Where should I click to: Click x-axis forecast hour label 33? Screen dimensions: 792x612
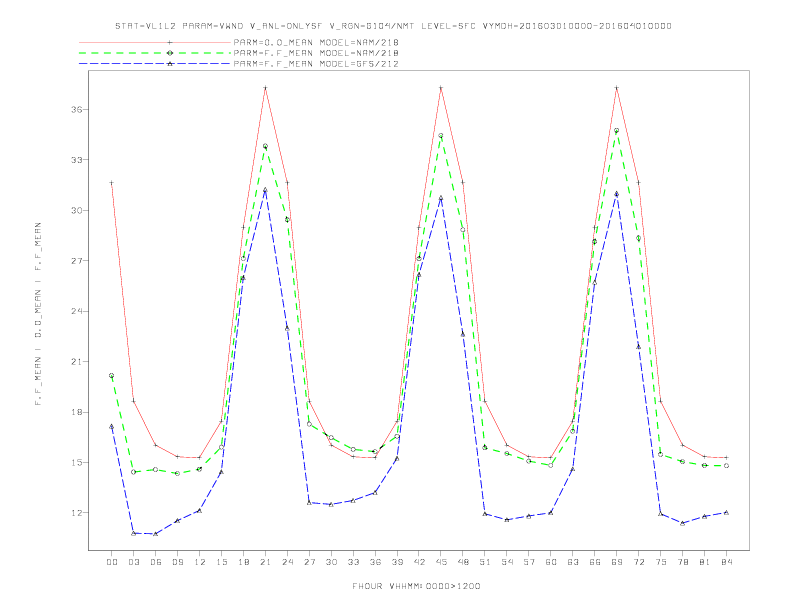coord(353,562)
